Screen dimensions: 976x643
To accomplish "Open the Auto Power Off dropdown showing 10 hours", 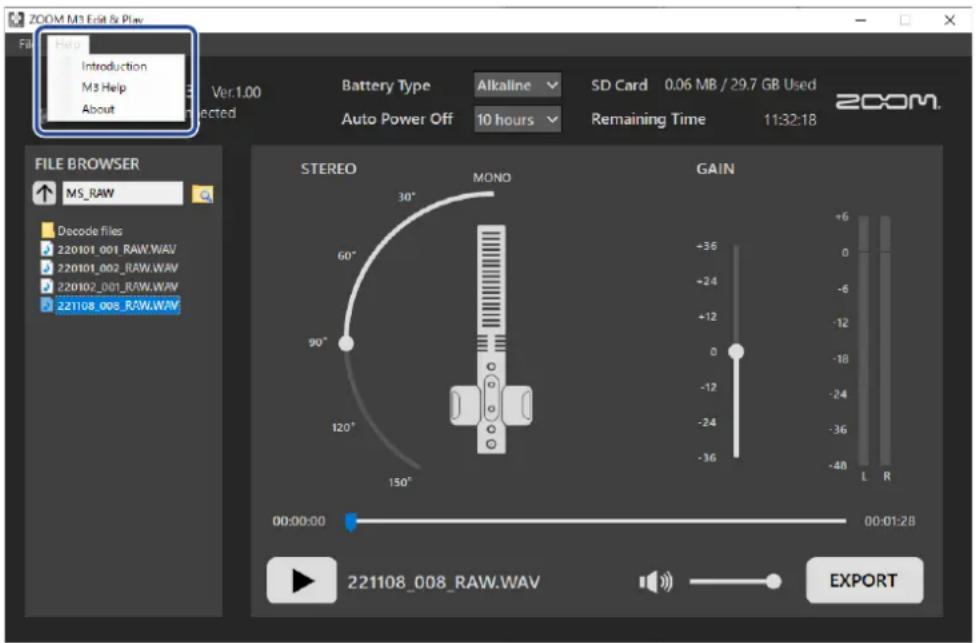I will 517,119.
